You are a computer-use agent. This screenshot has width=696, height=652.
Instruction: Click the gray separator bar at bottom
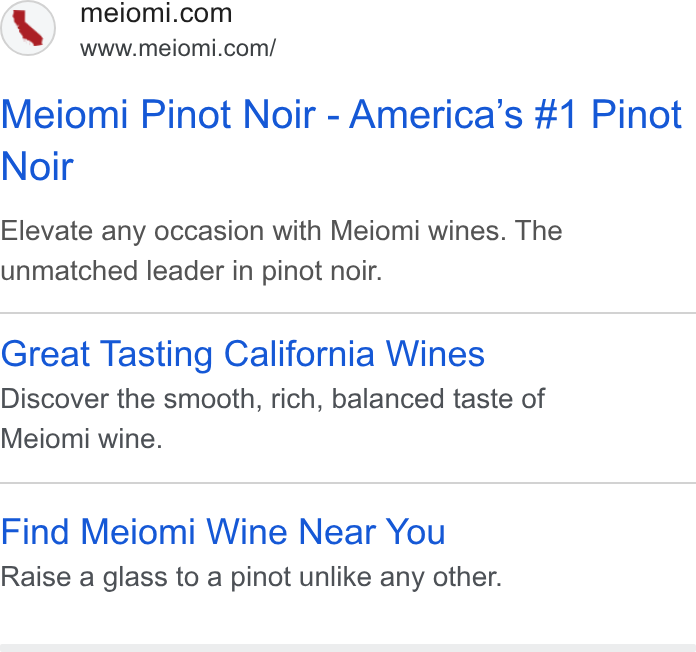[x=348, y=648]
